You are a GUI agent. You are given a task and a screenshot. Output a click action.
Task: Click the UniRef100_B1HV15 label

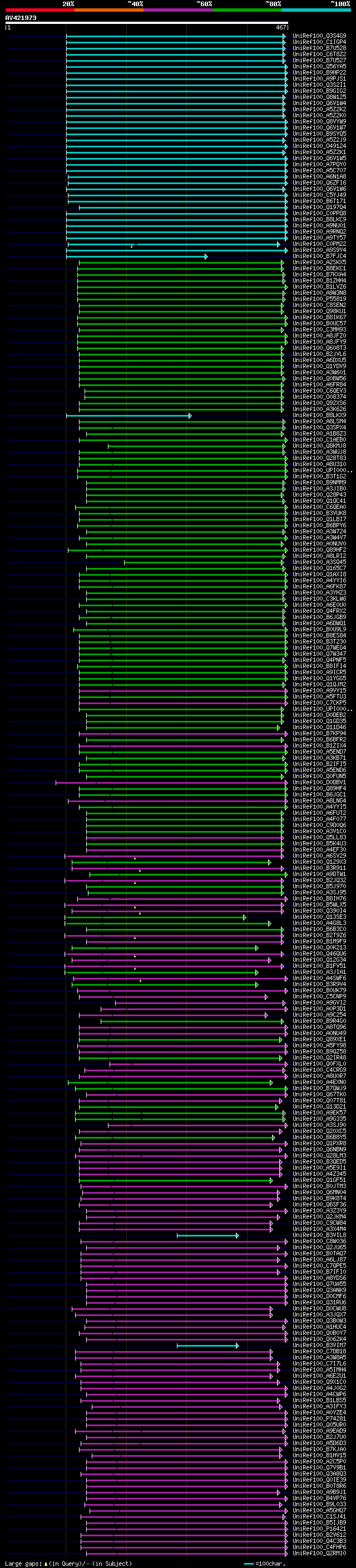click(319, 1456)
